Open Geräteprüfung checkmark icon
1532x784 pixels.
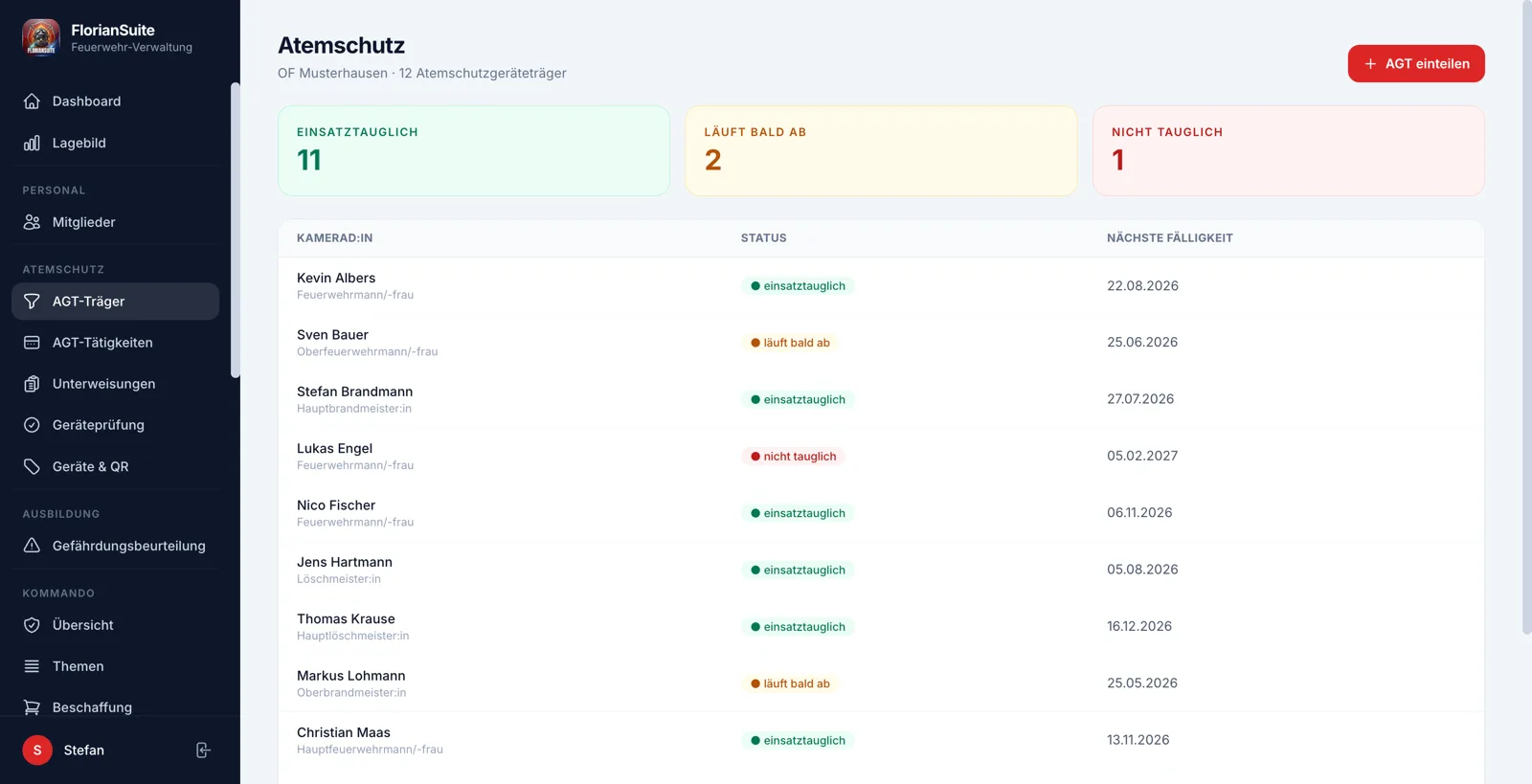tap(32, 425)
